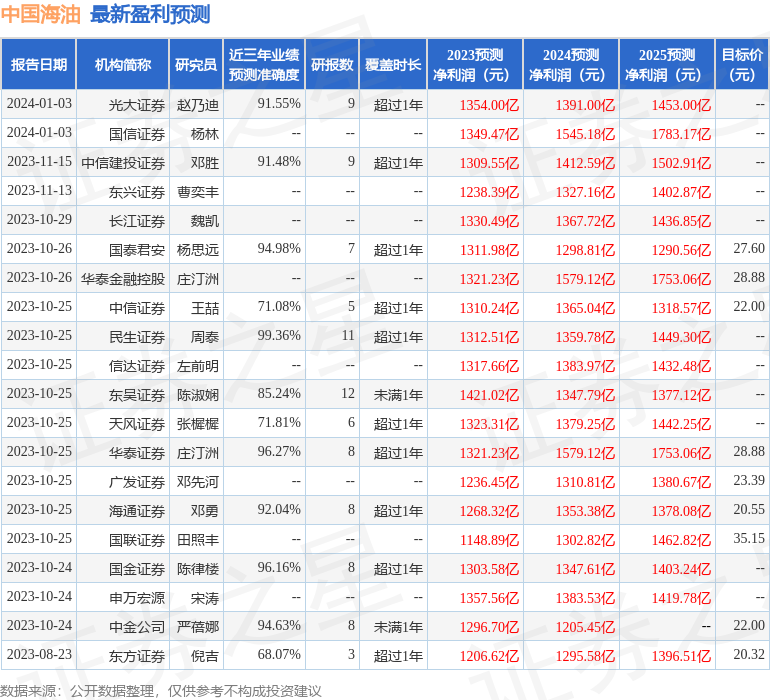Click researcher name 周泰

click(205, 336)
